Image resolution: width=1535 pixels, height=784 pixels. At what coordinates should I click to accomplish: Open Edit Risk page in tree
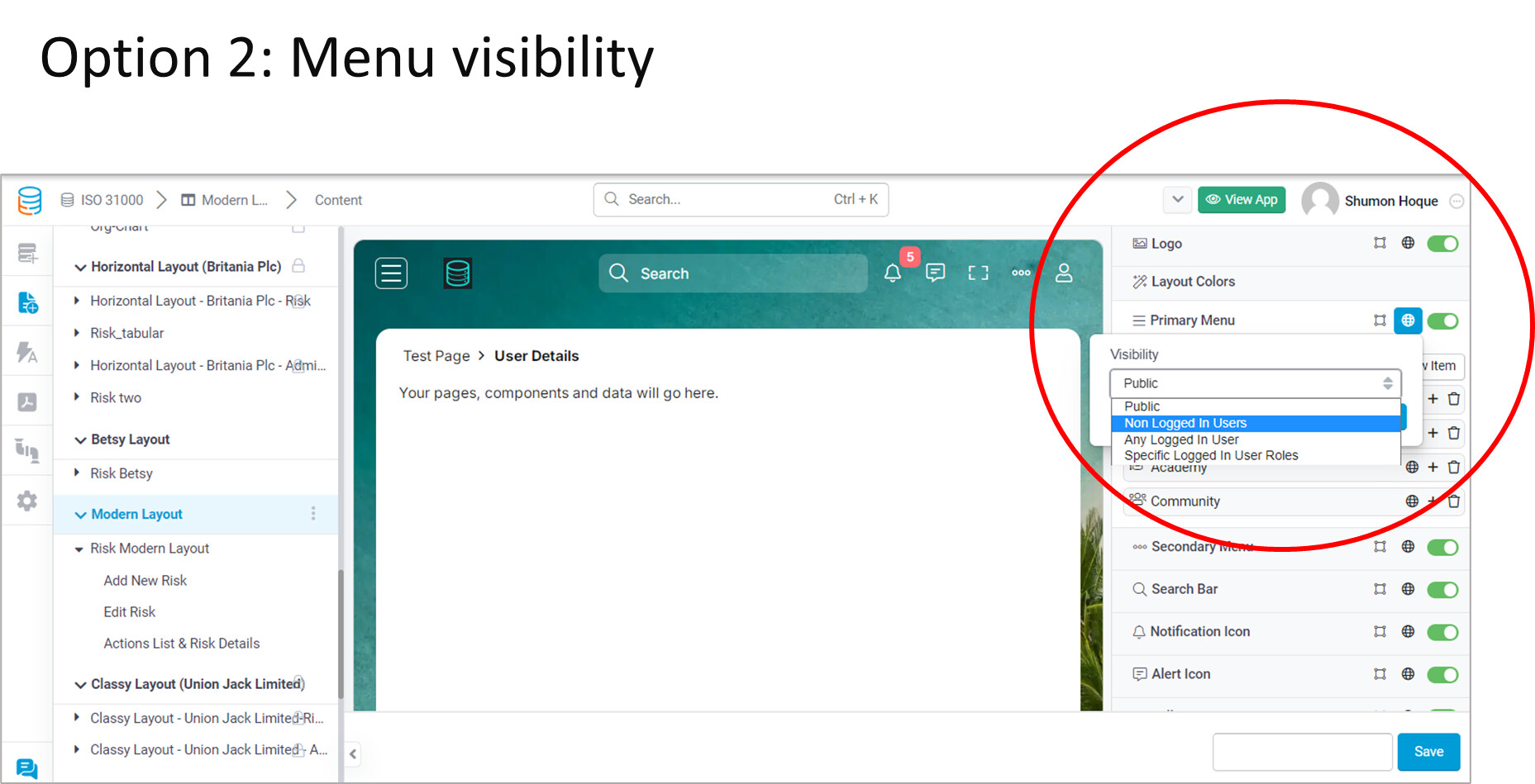[130, 612]
